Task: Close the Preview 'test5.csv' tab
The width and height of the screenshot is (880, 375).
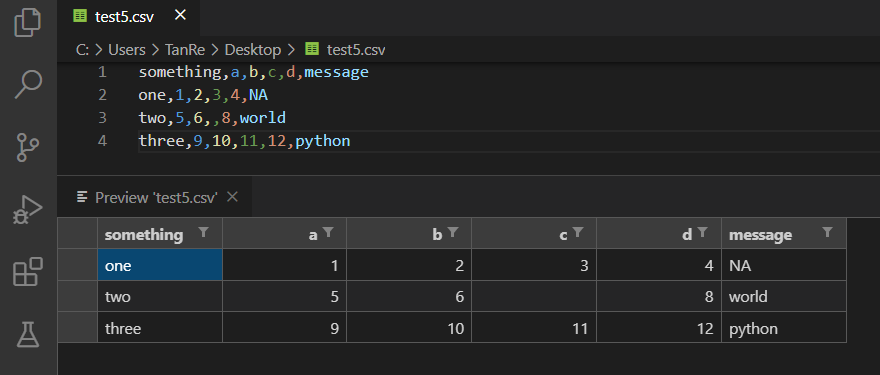Action: [232, 197]
